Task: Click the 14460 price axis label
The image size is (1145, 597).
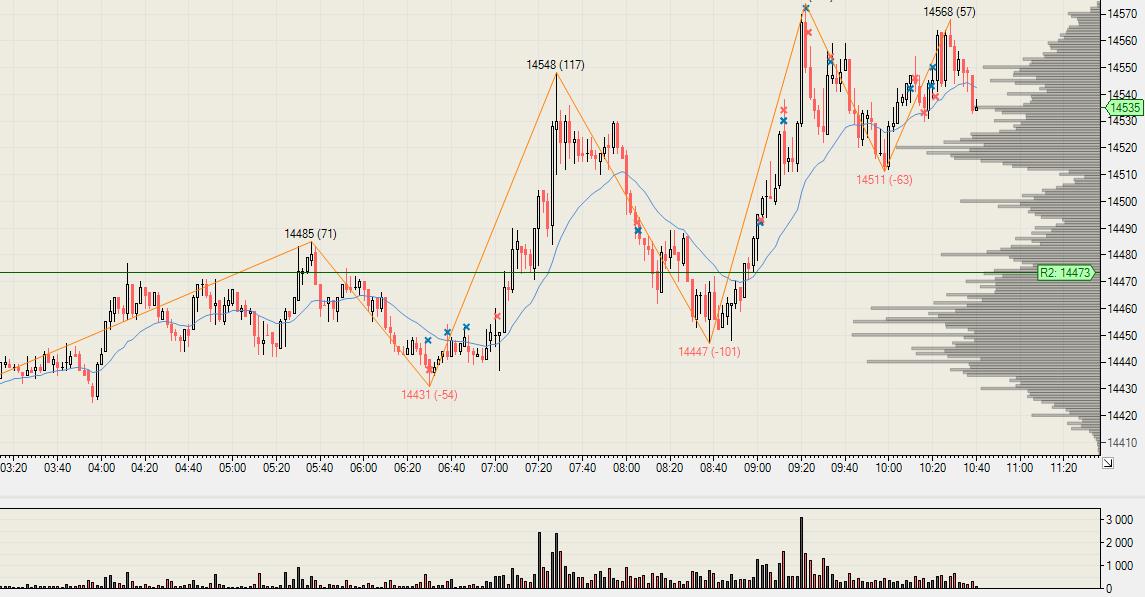Action: point(1123,309)
